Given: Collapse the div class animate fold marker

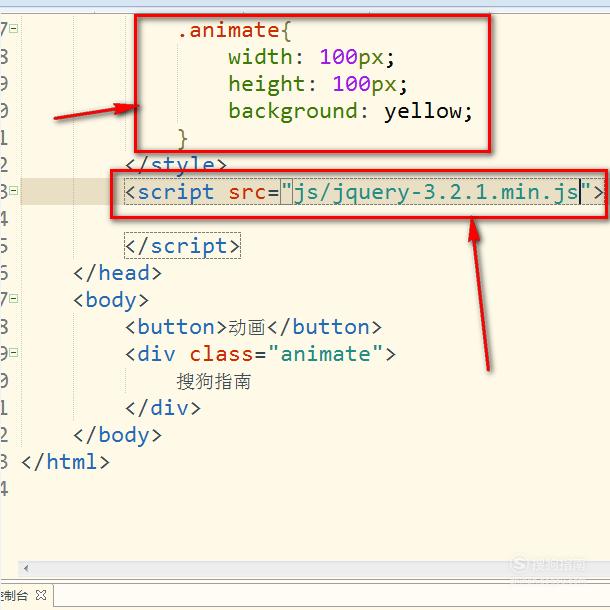Looking at the screenshot, I should point(14,352).
